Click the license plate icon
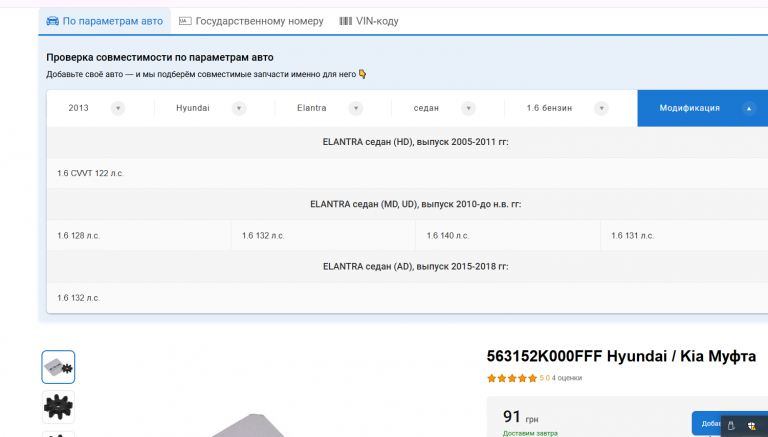The height and width of the screenshot is (437, 768). pos(185,21)
